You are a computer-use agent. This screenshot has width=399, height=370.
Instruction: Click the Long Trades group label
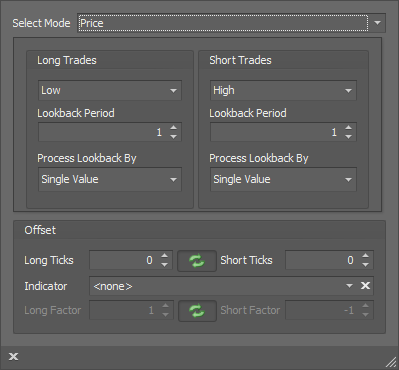pos(67,60)
